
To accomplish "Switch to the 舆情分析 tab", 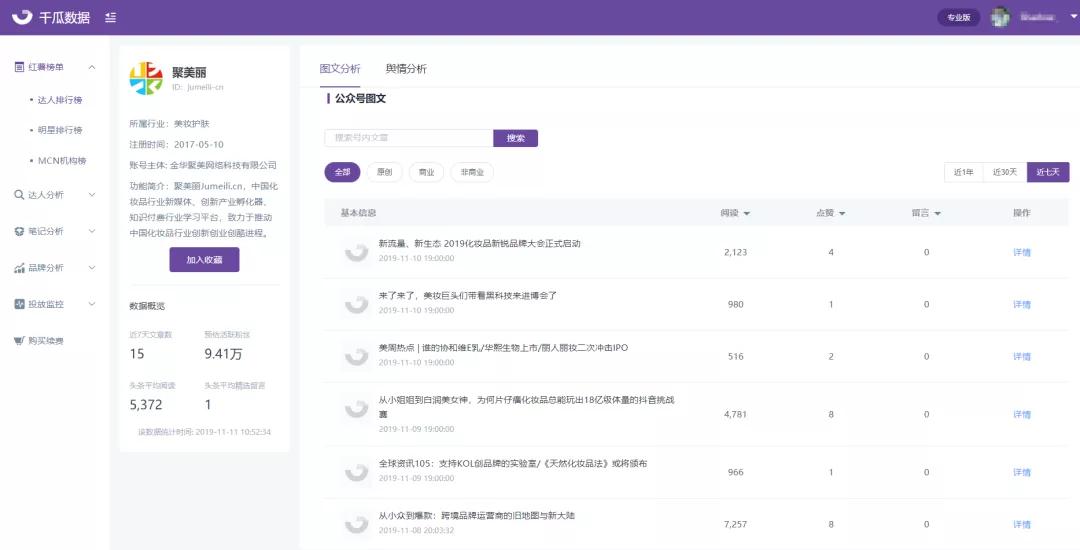I will [406, 69].
